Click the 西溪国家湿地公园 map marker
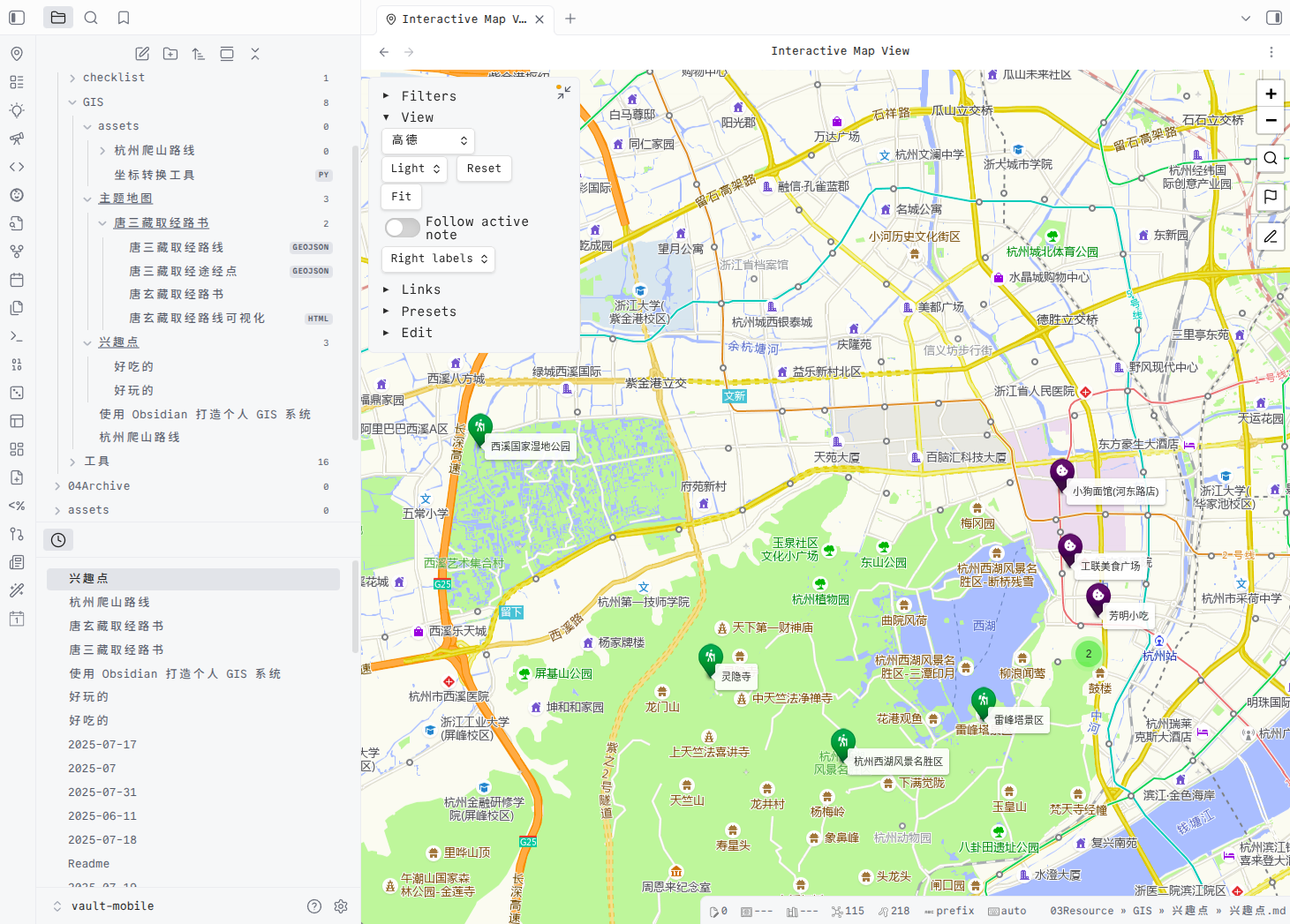The image size is (1290, 924). pos(479,428)
